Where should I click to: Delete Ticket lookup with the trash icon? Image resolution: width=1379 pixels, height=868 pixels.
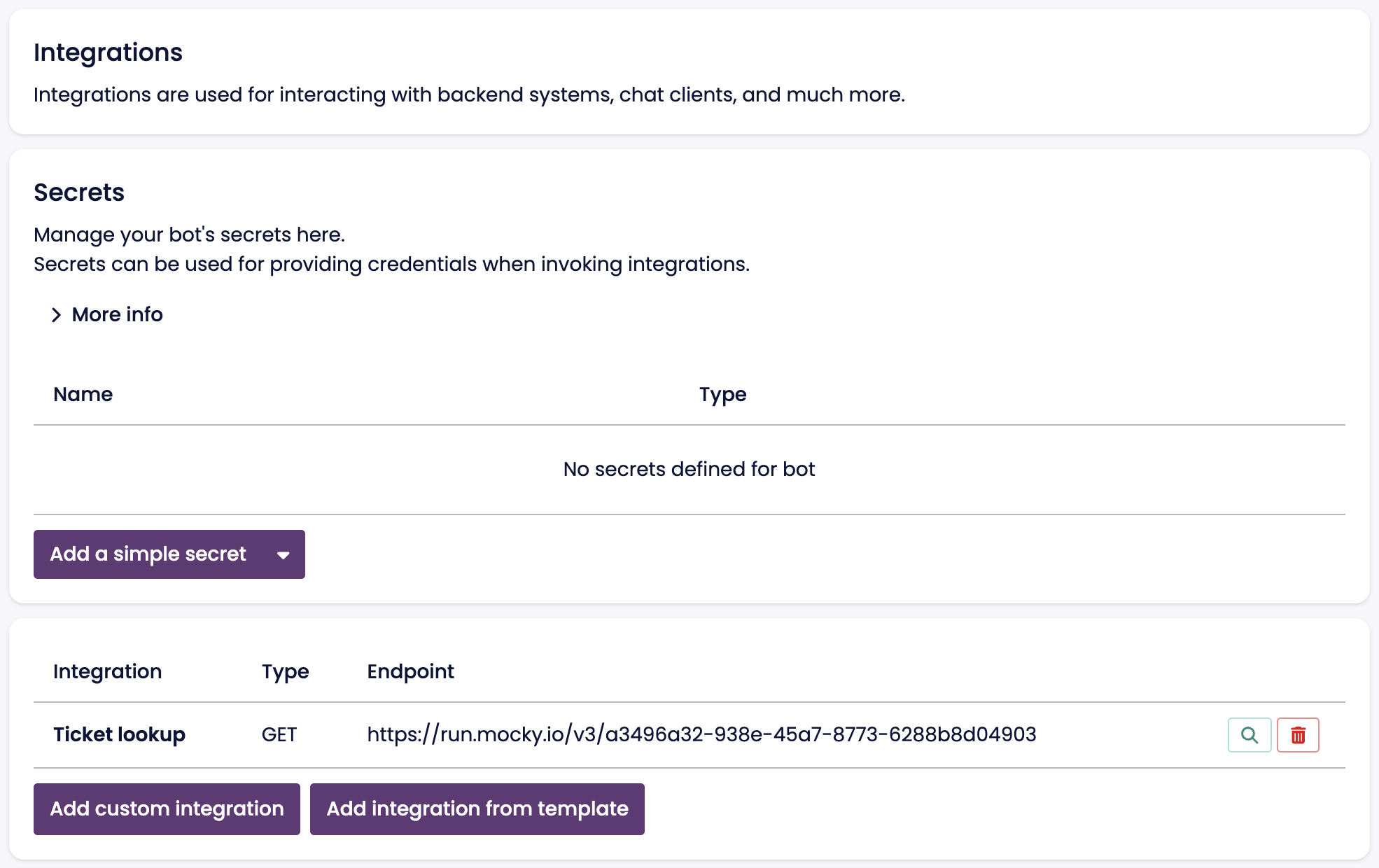[1298, 735]
